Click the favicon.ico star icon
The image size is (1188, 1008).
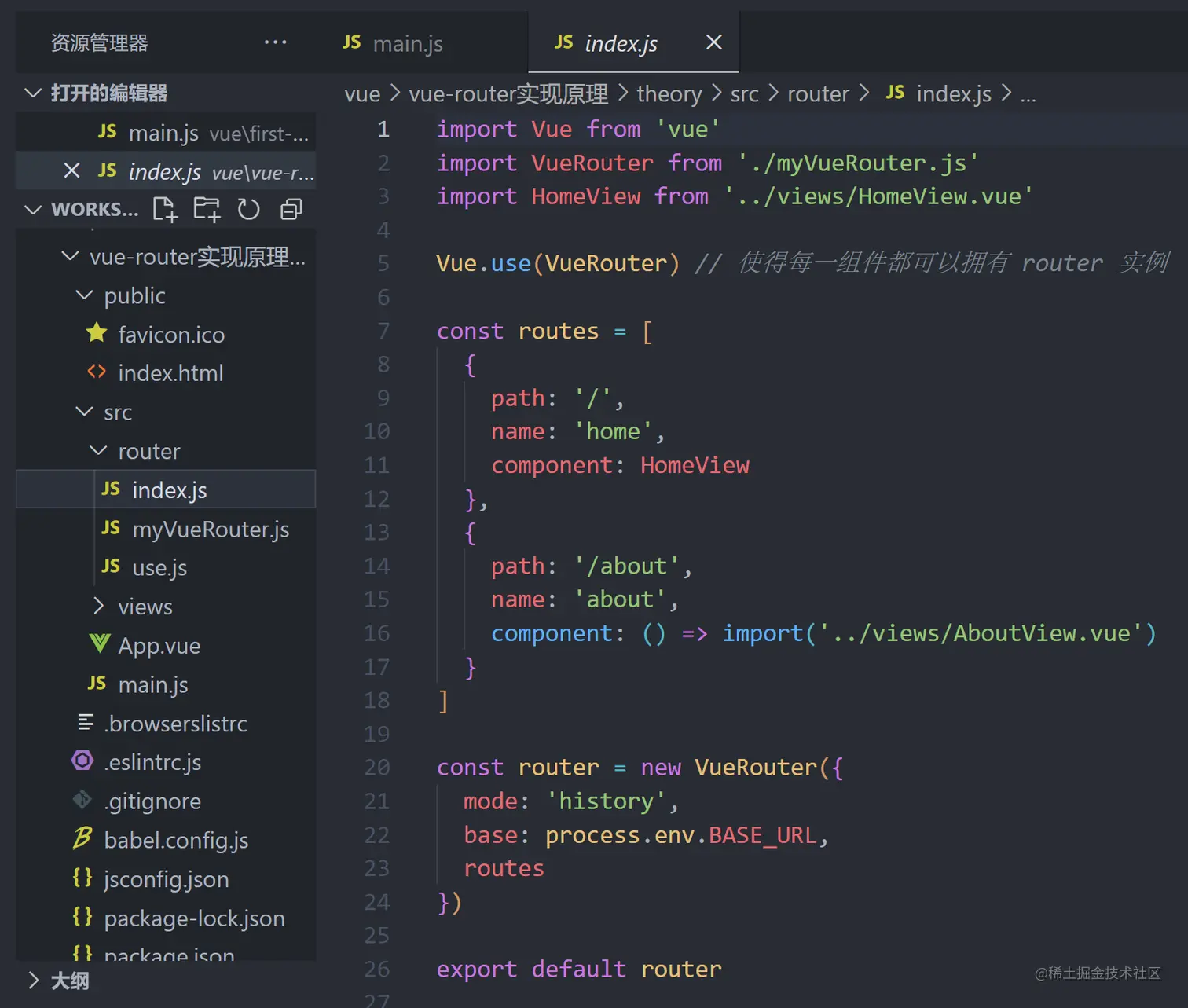click(x=97, y=333)
